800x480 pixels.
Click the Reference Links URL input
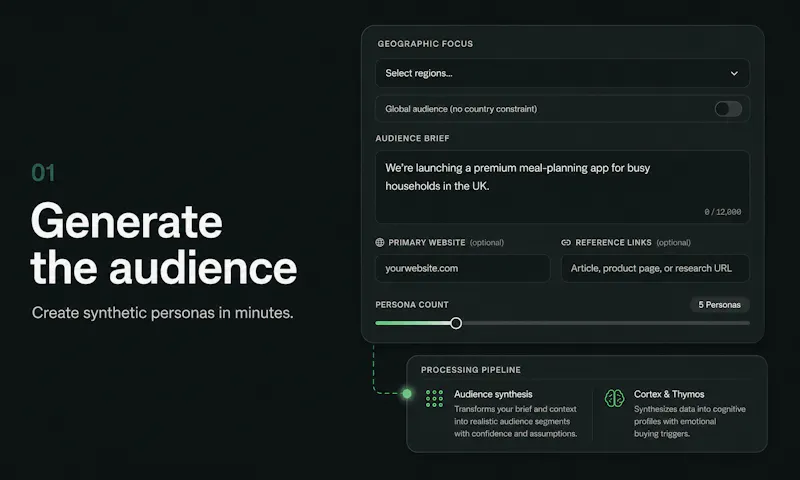coord(655,268)
